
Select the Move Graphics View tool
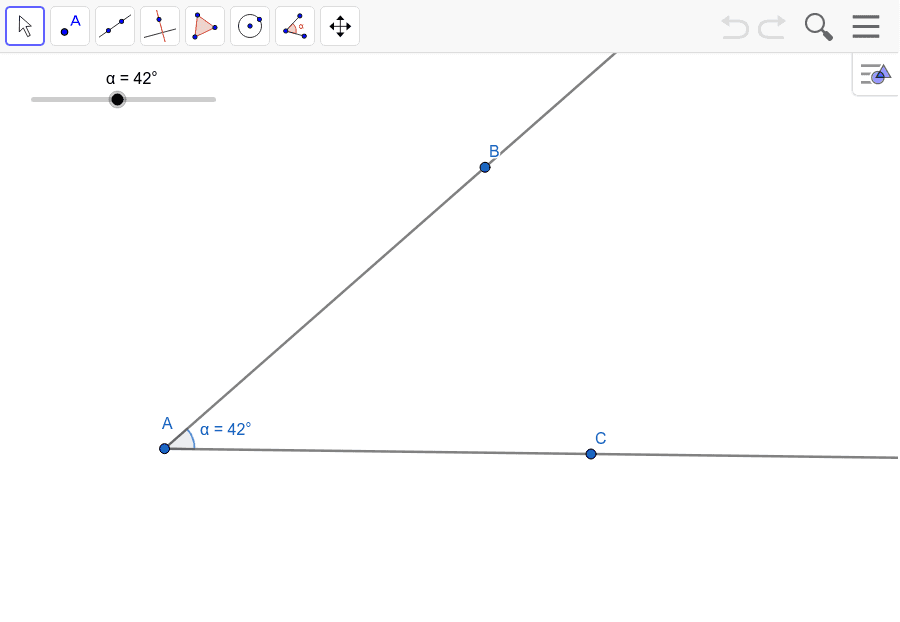point(340,26)
